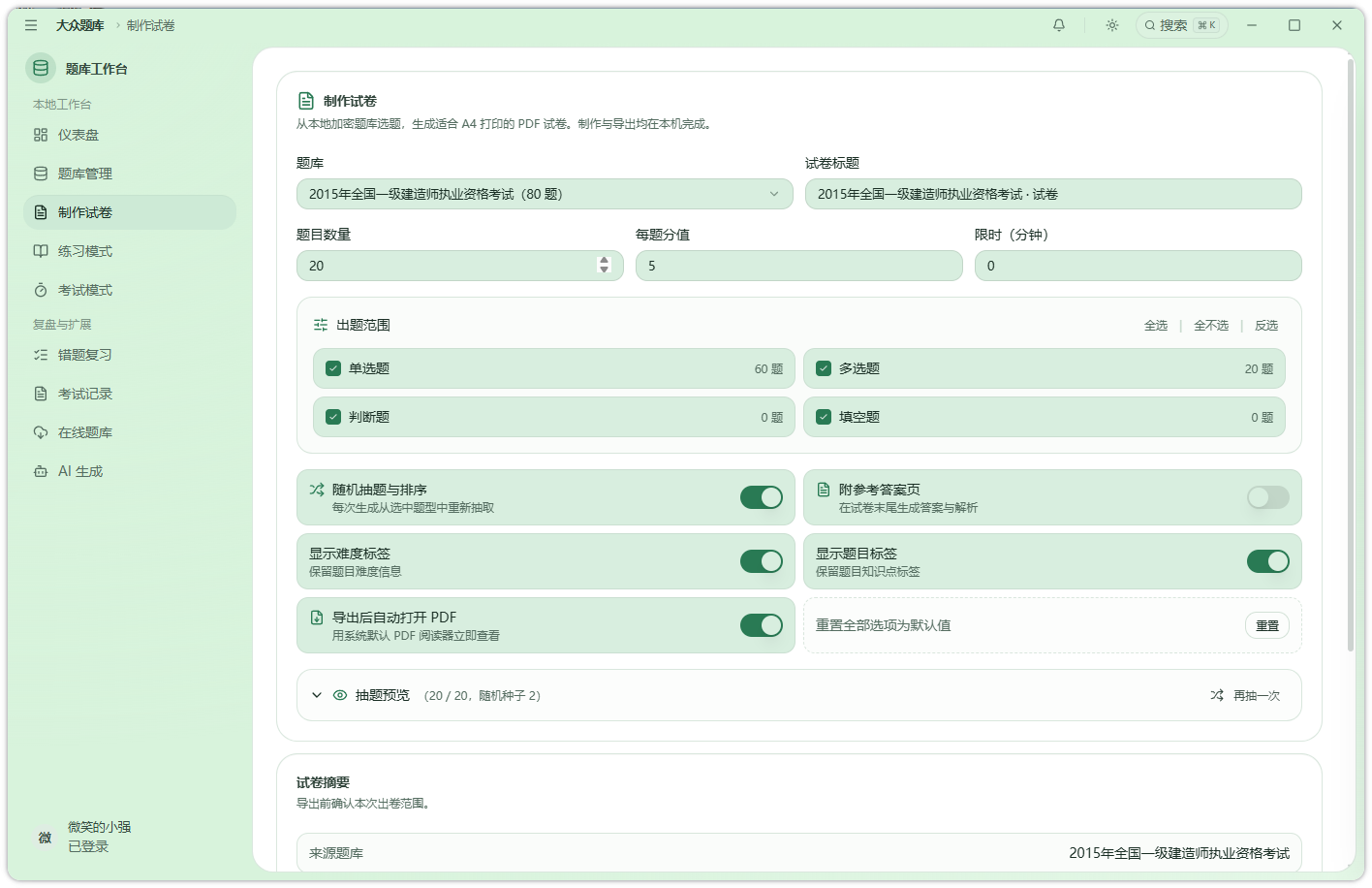This screenshot has height=888, width=1372.
Task: Click 再抽一次 button
Action: 1245,695
